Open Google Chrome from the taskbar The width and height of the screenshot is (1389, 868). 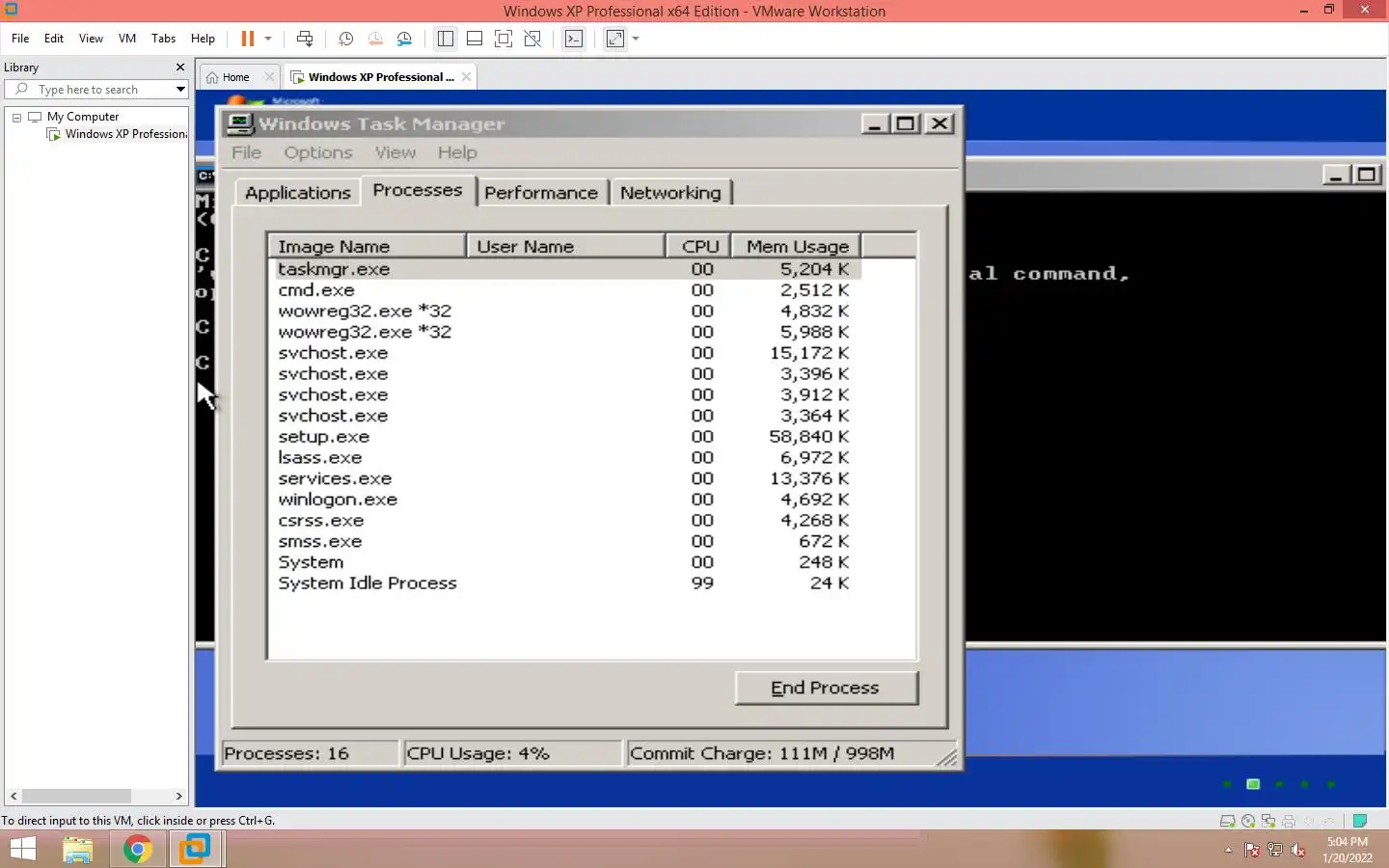coord(137,850)
